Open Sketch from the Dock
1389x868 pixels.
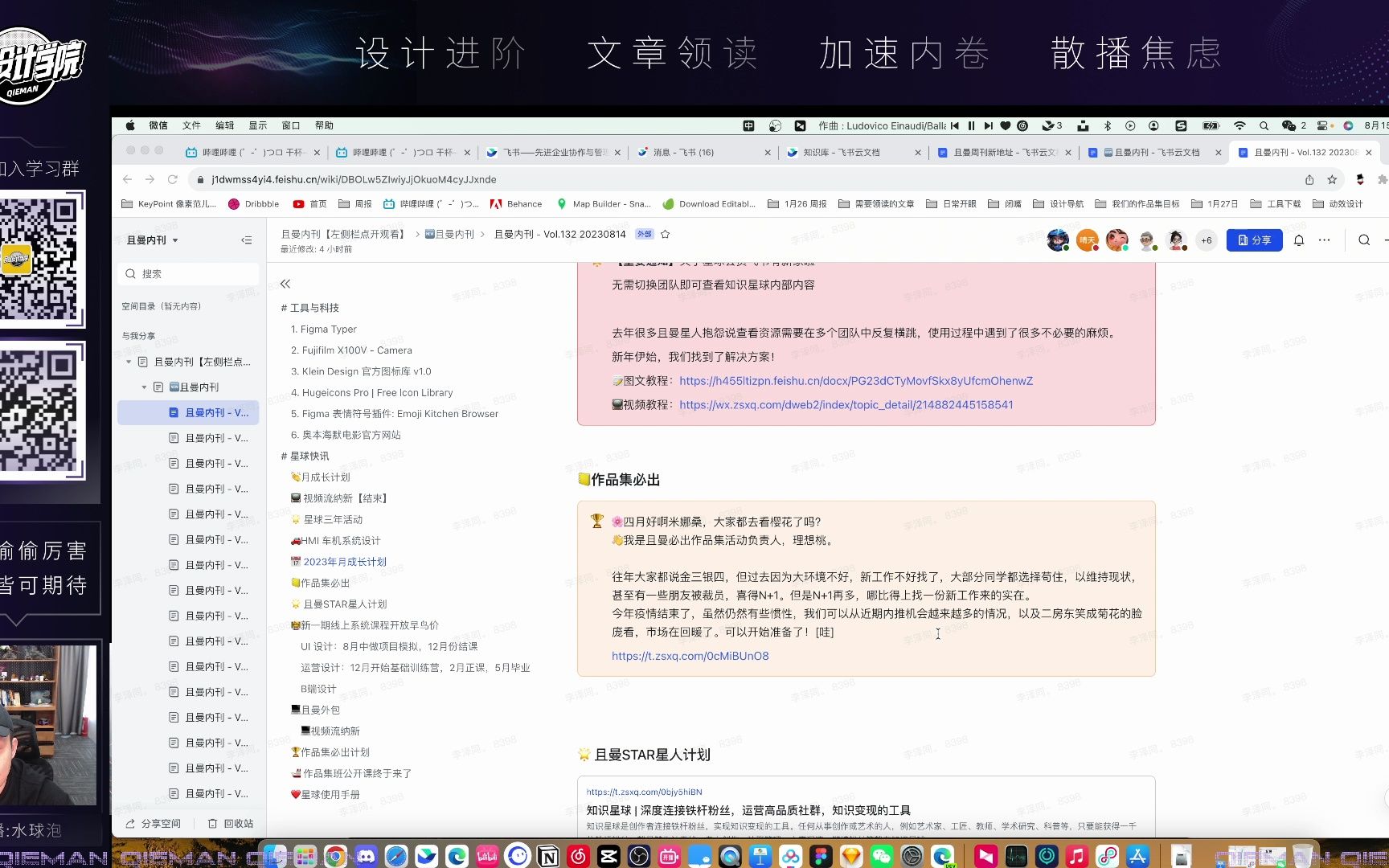pyautogui.click(x=851, y=856)
